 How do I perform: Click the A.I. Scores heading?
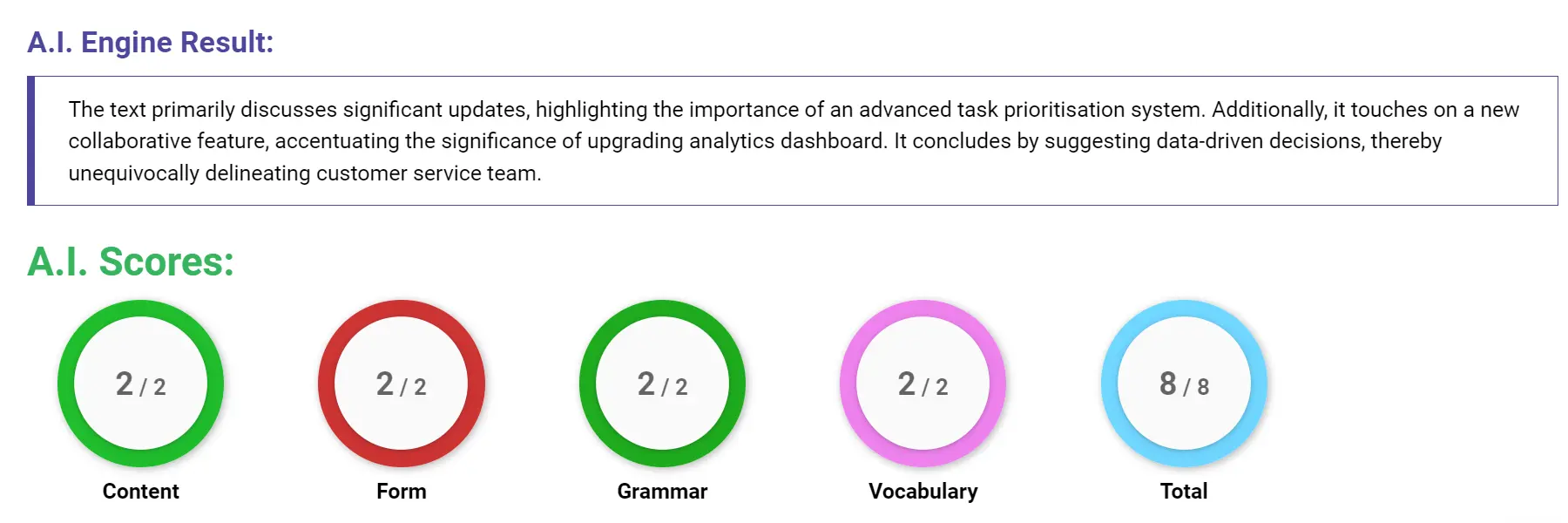tap(129, 262)
